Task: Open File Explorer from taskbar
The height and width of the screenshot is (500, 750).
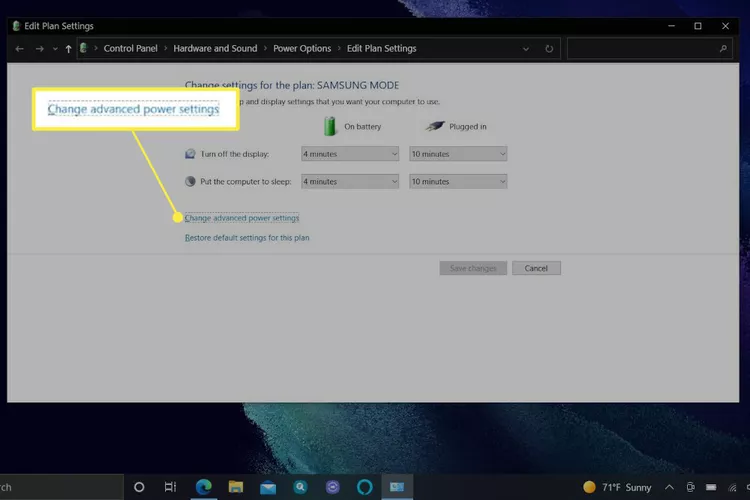Action: click(x=236, y=487)
